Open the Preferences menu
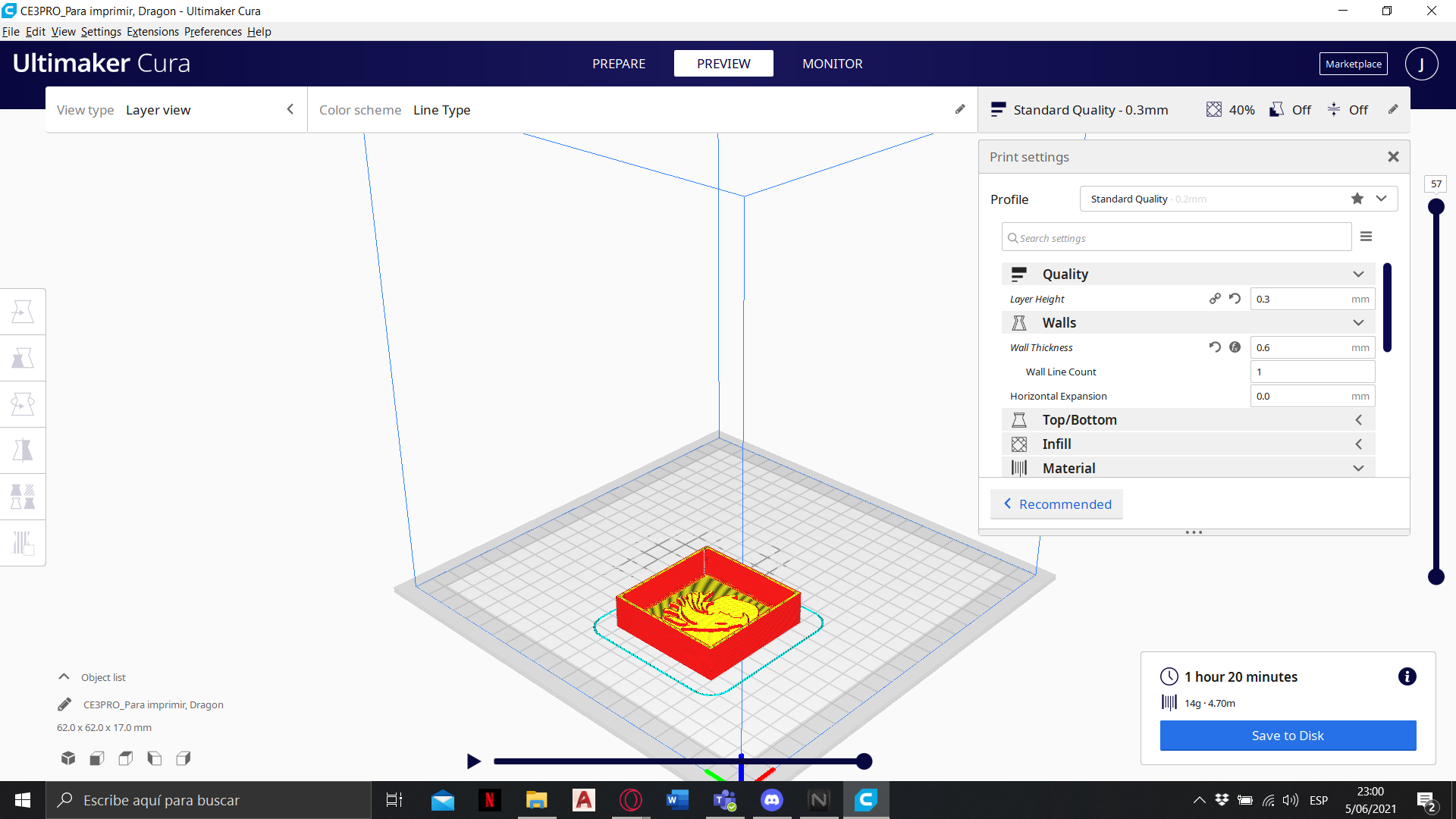Screen dimensions: 1456x819 click(213, 32)
